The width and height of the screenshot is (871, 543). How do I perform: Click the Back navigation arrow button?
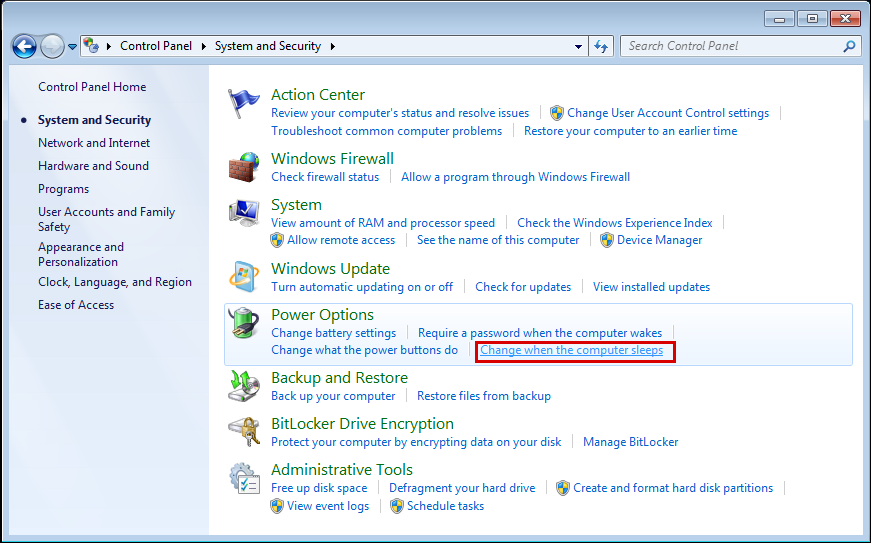point(25,46)
